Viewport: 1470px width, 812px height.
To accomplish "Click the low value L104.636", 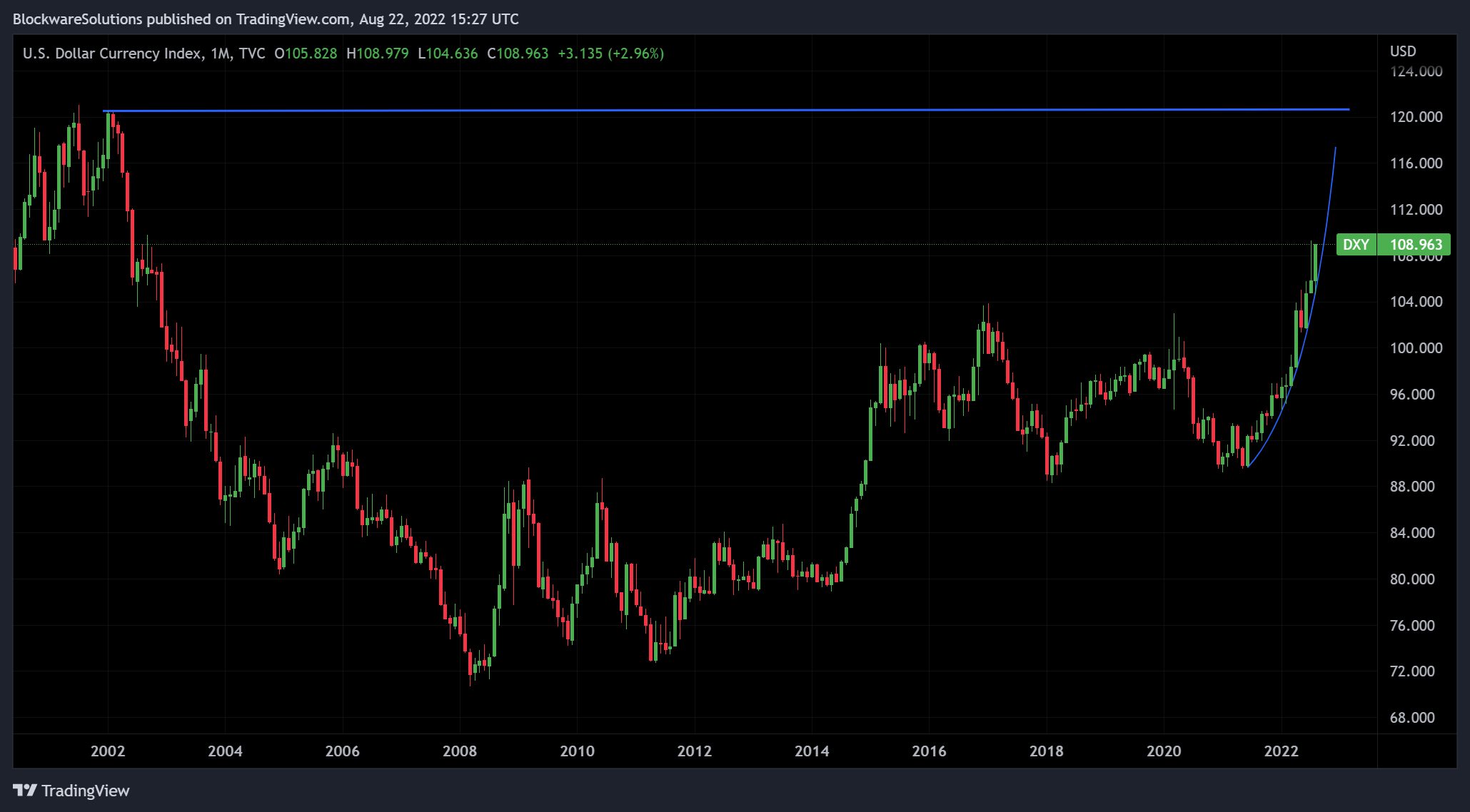I will click(x=448, y=54).
